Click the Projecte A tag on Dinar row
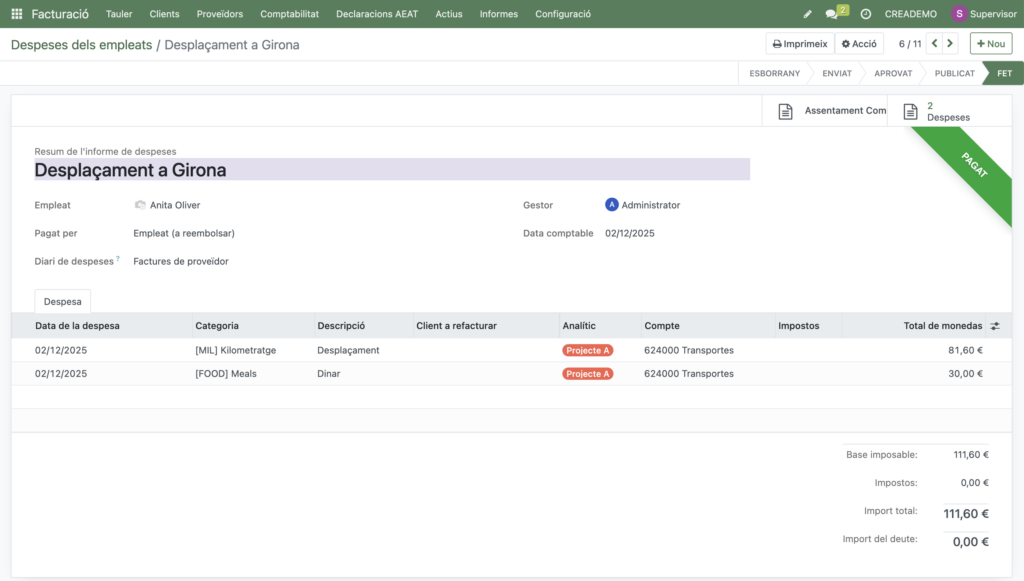 click(588, 374)
